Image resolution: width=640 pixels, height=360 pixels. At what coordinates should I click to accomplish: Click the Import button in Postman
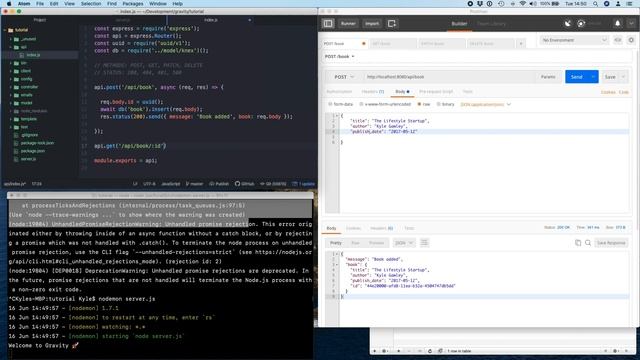tap(372, 24)
